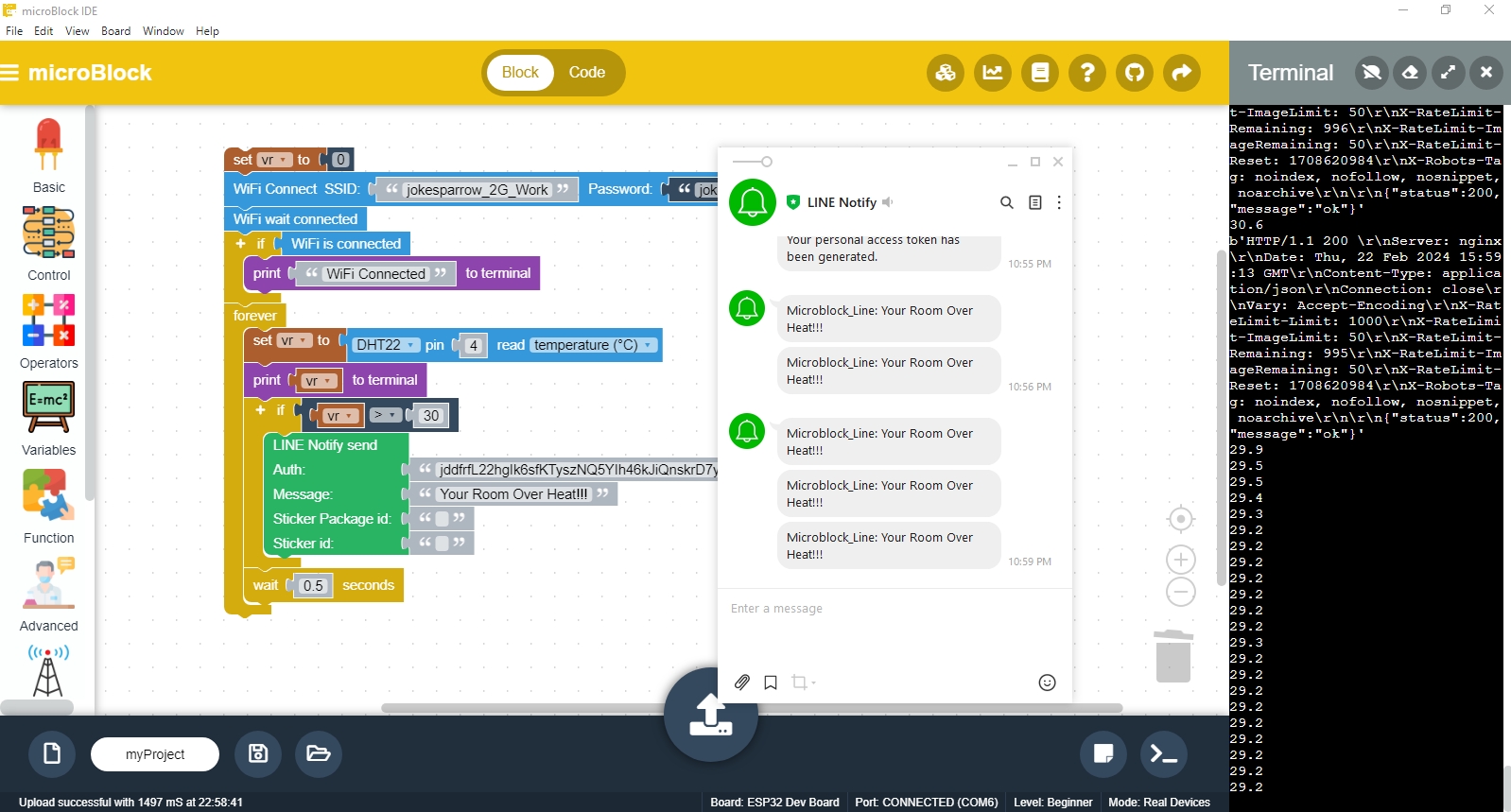
Task: Click the DHT22 pin number 4 field
Action: click(474, 345)
